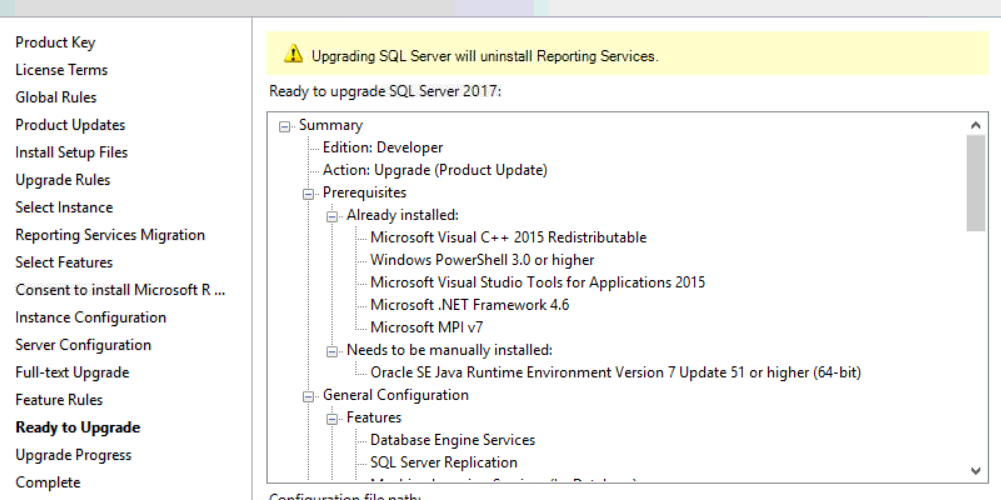Collapse the Needs to be manually installed node
Screen dimensions: 1001x500
(333, 351)
